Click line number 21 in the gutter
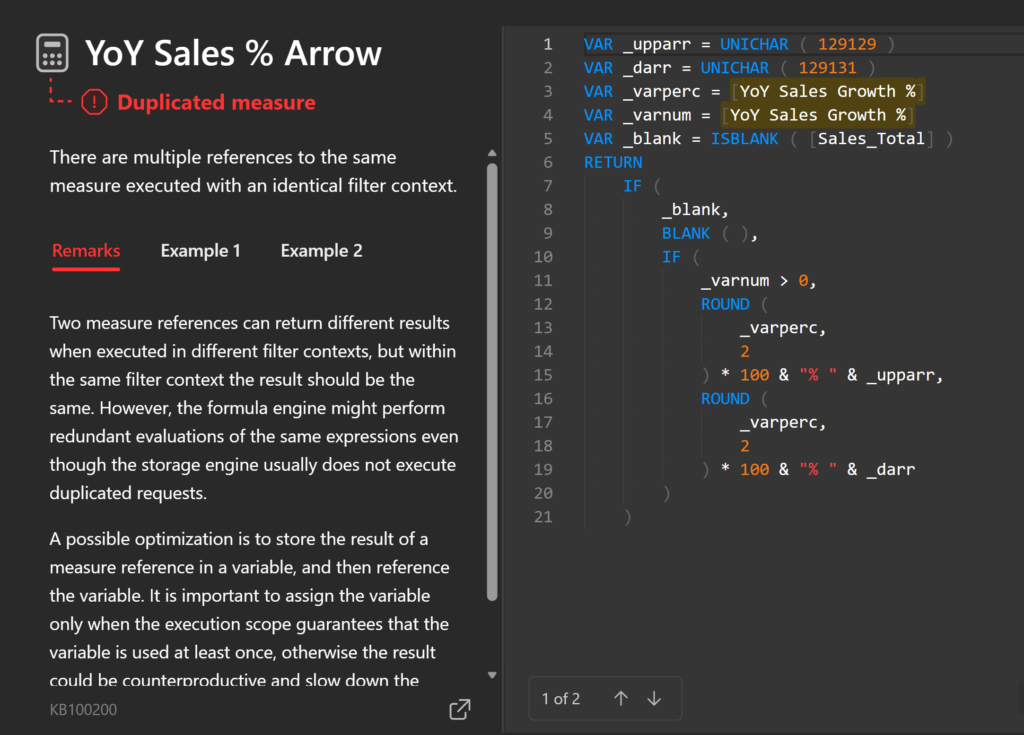This screenshot has width=1024, height=735. tap(542, 516)
